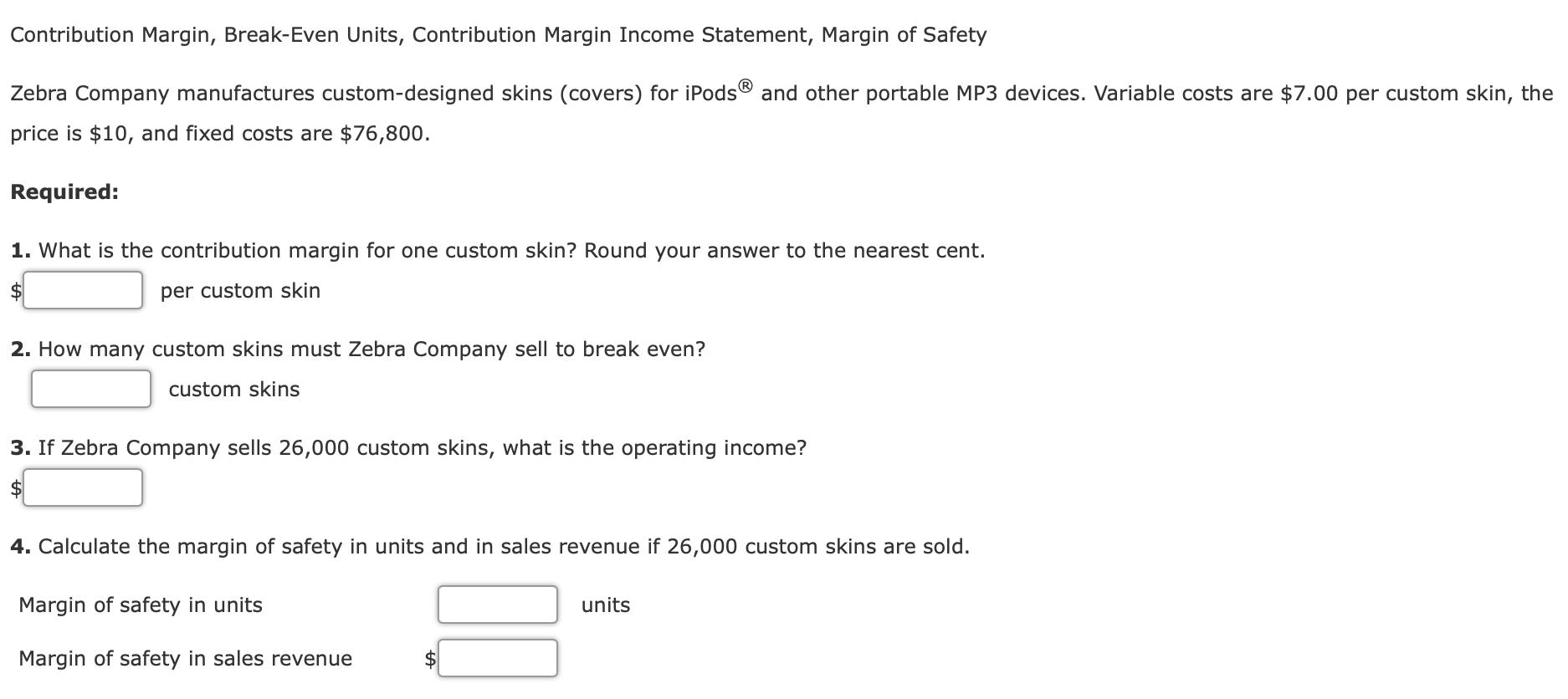Click the break-even custom skins input field
This screenshot has width=1568, height=699.
[90, 388]
